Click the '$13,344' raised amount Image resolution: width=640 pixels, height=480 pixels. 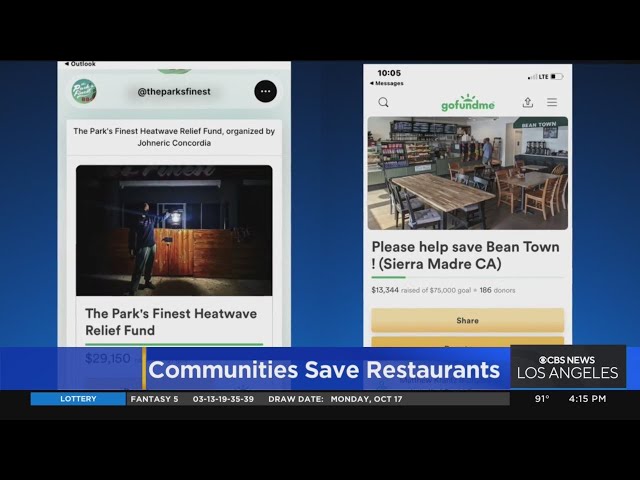click(384, 290)
